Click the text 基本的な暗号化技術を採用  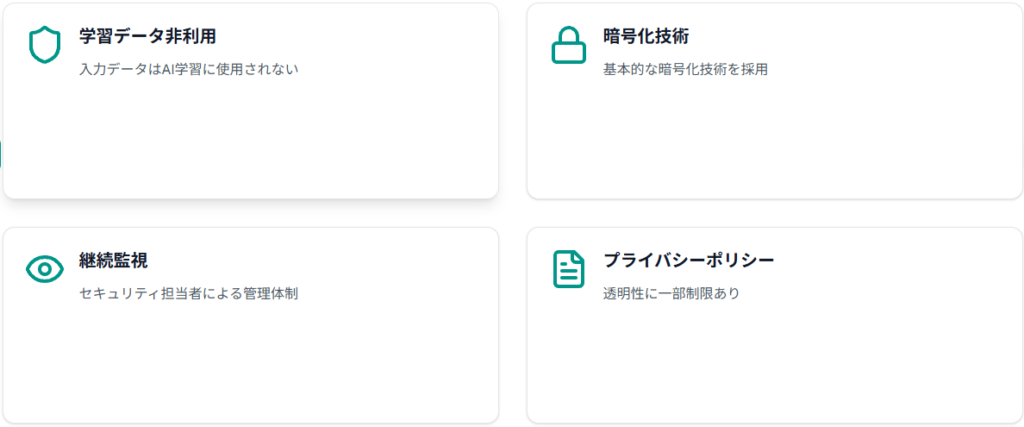click(x=685, y=70)
